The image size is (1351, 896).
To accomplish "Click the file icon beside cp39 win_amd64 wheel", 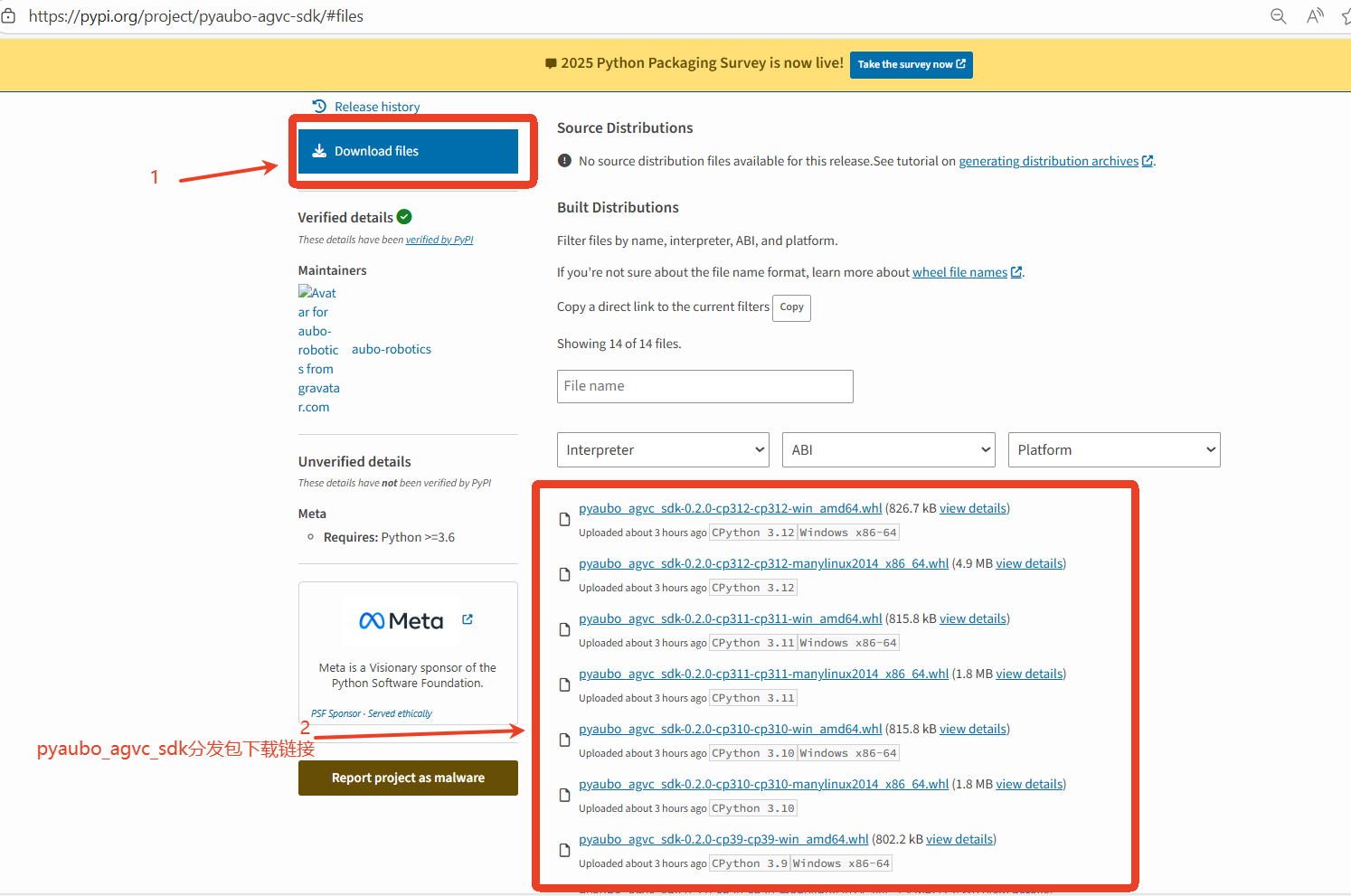I will tap(564, 850).
